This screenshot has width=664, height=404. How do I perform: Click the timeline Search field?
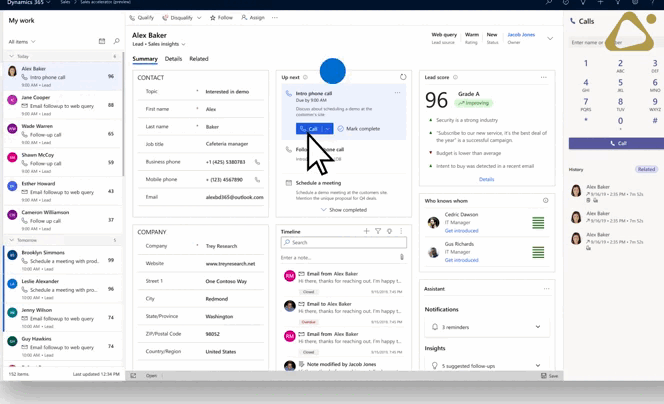pyautogui.click(x=343, y=243)
